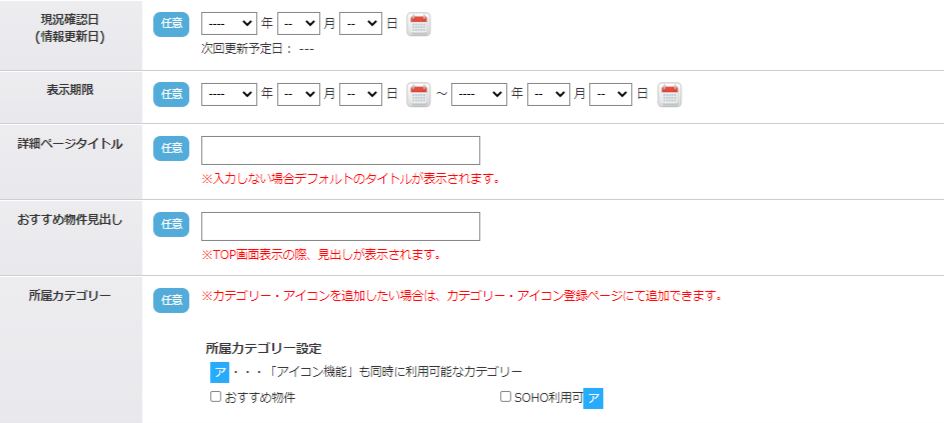Open 表示期限 start year dropdown
The image size is (944, 423).
[x=229, y=94]
